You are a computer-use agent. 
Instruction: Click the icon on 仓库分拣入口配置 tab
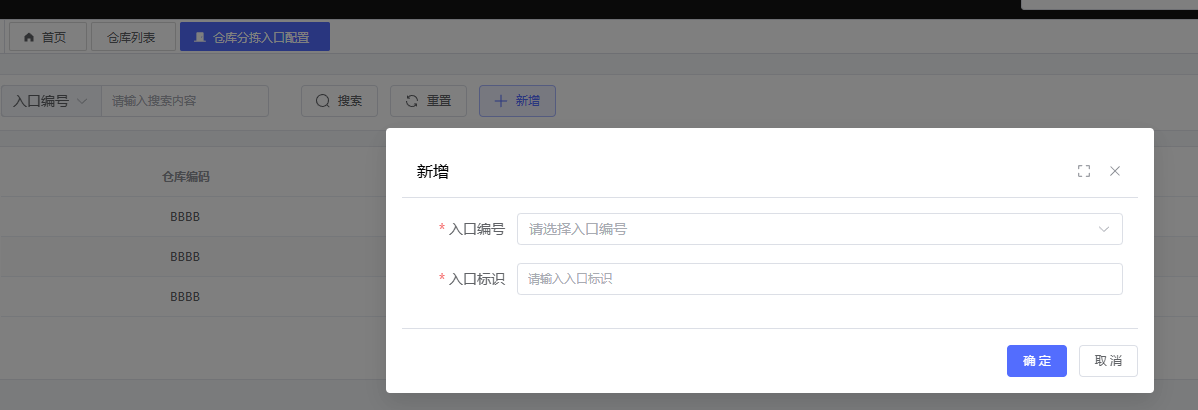coord(200,37)
